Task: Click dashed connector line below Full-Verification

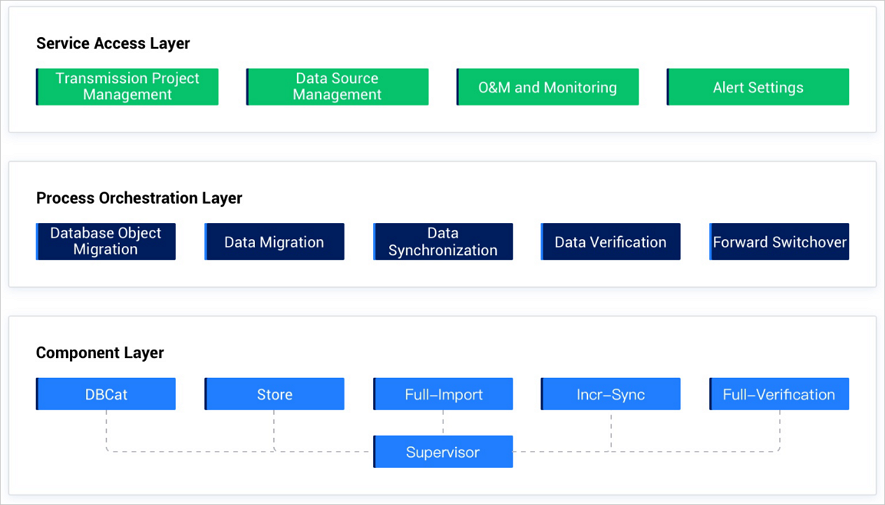Action: tap(779, 430)
